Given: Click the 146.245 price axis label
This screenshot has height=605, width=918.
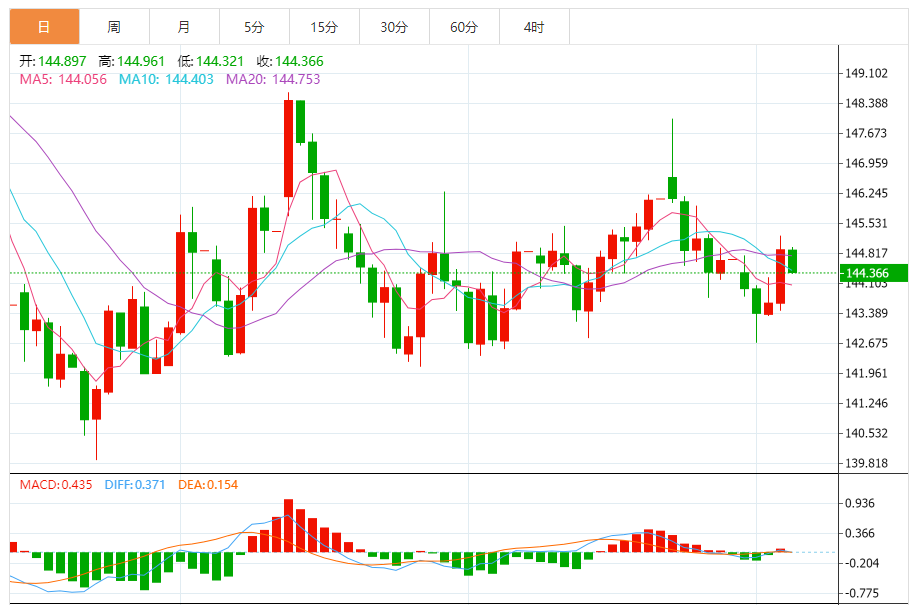Looking at the screenshot, I should coord(866,193).
